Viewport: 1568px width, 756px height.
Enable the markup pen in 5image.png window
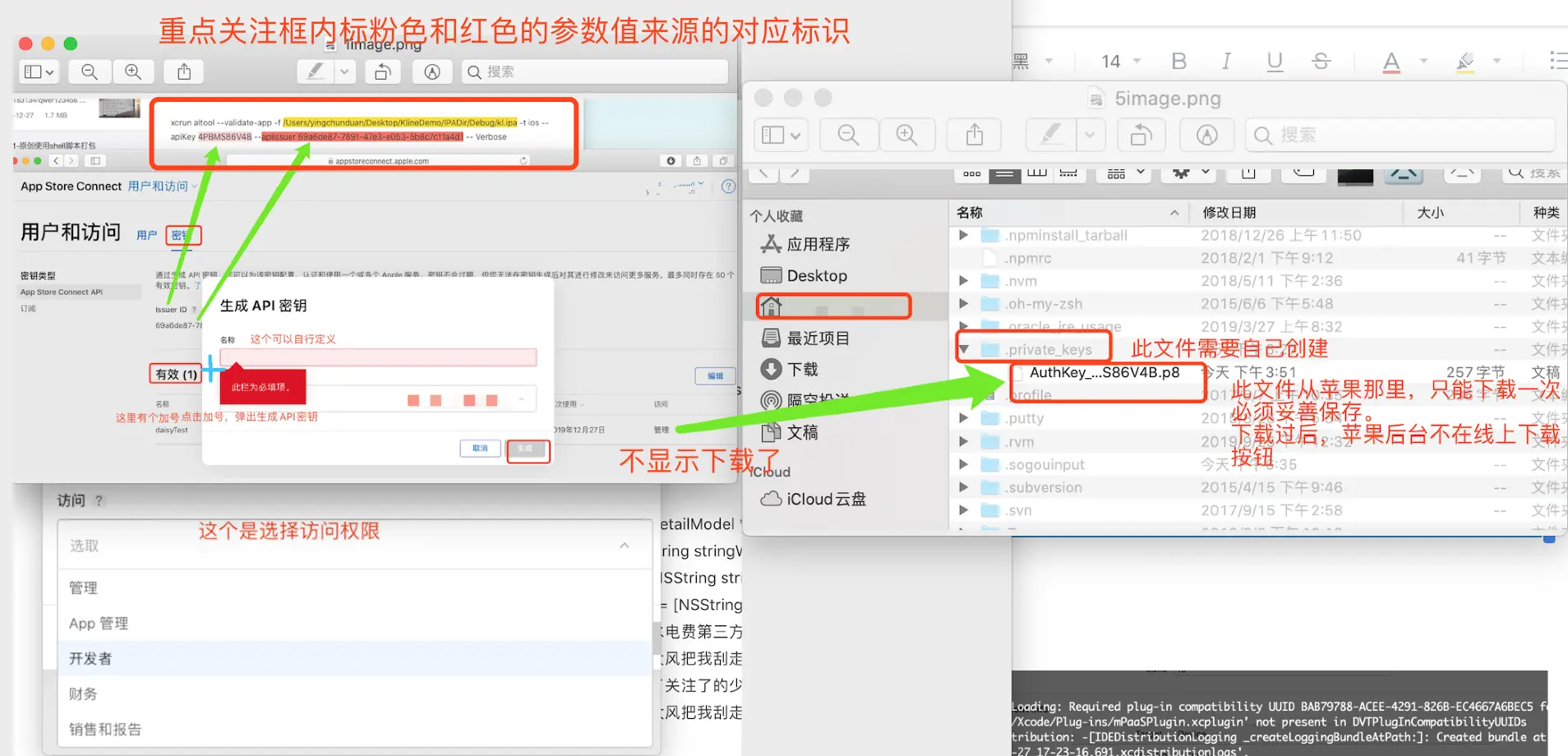pyautogui.click(x=1051, y=135)
